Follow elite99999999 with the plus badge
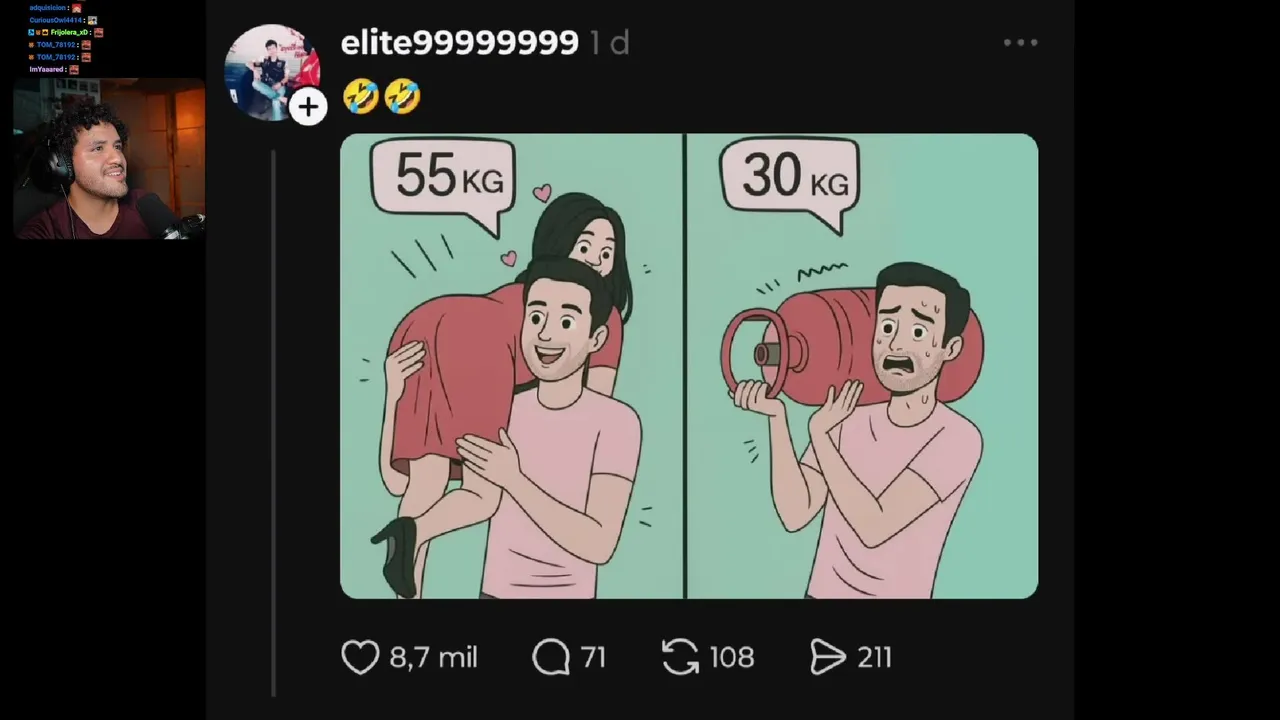1280x720 pixels. [308, 107]
